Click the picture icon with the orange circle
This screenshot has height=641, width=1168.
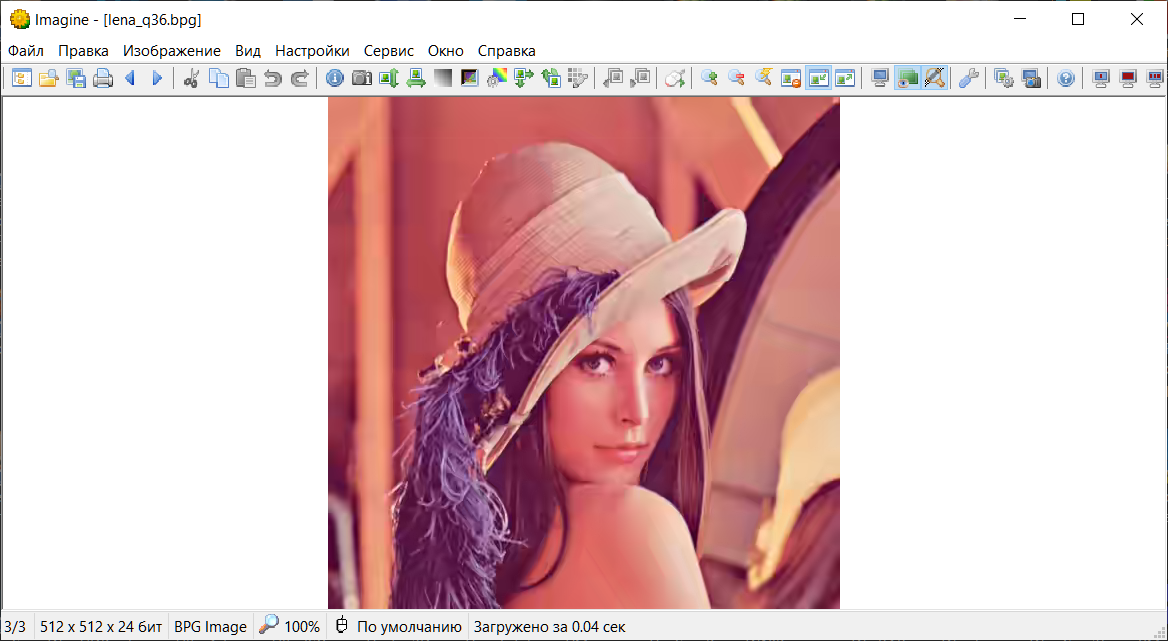790,77
